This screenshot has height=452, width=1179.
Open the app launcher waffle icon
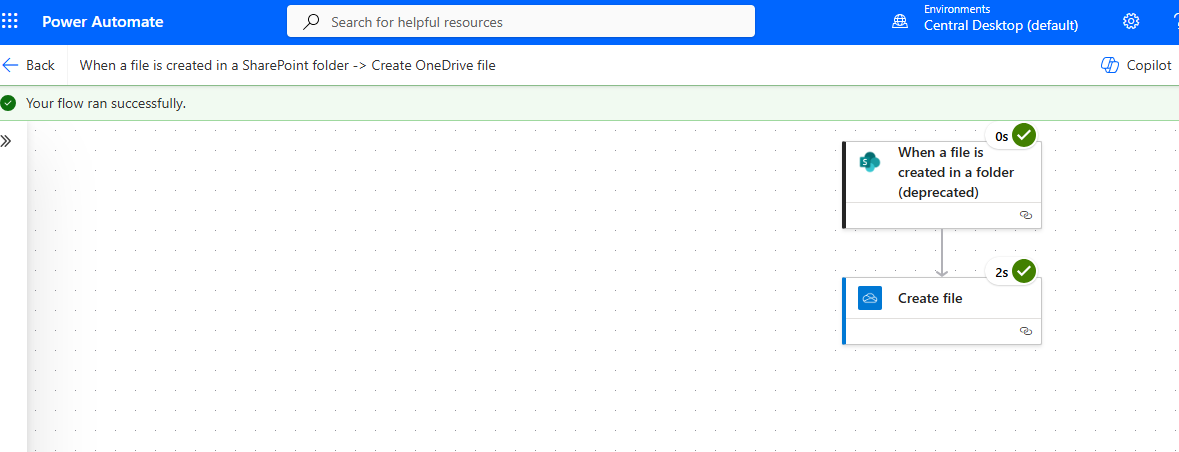10,21
